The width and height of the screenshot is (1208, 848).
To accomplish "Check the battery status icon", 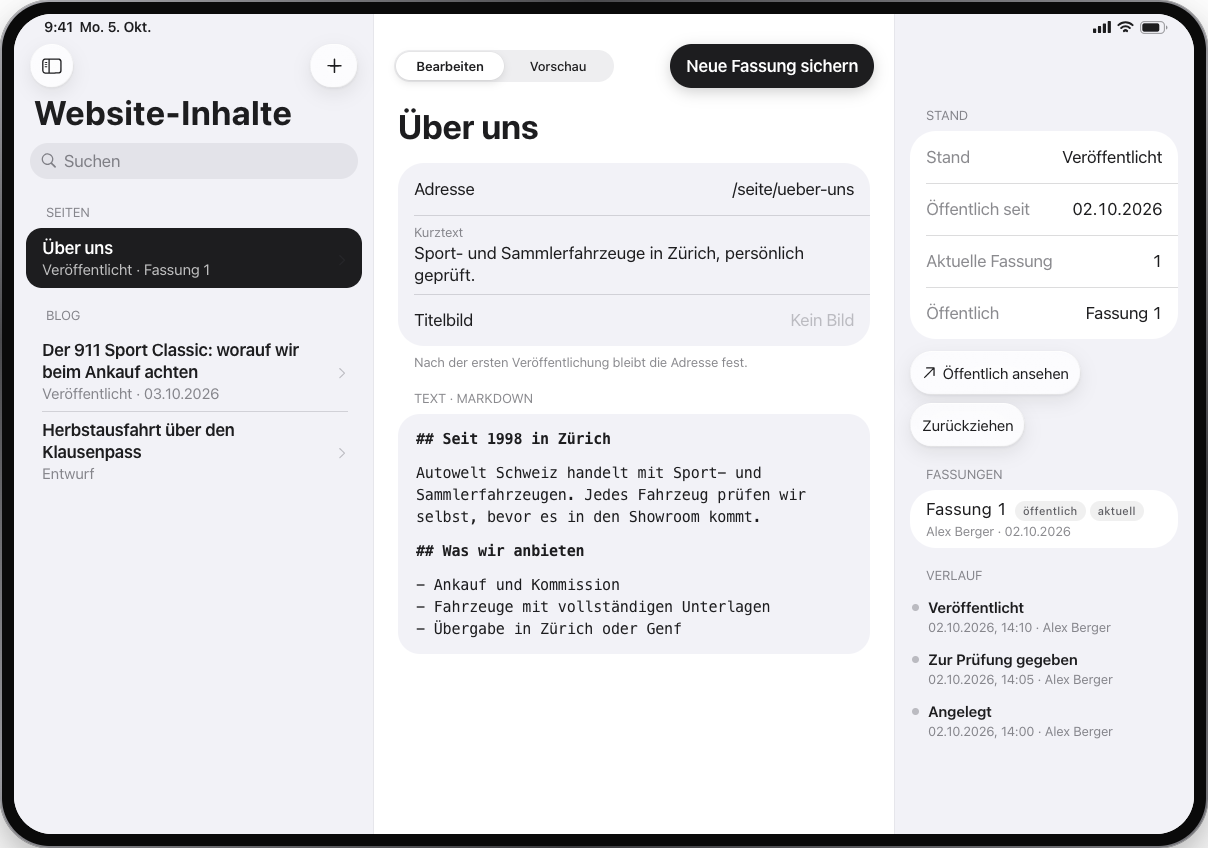I will point(1153,27).
